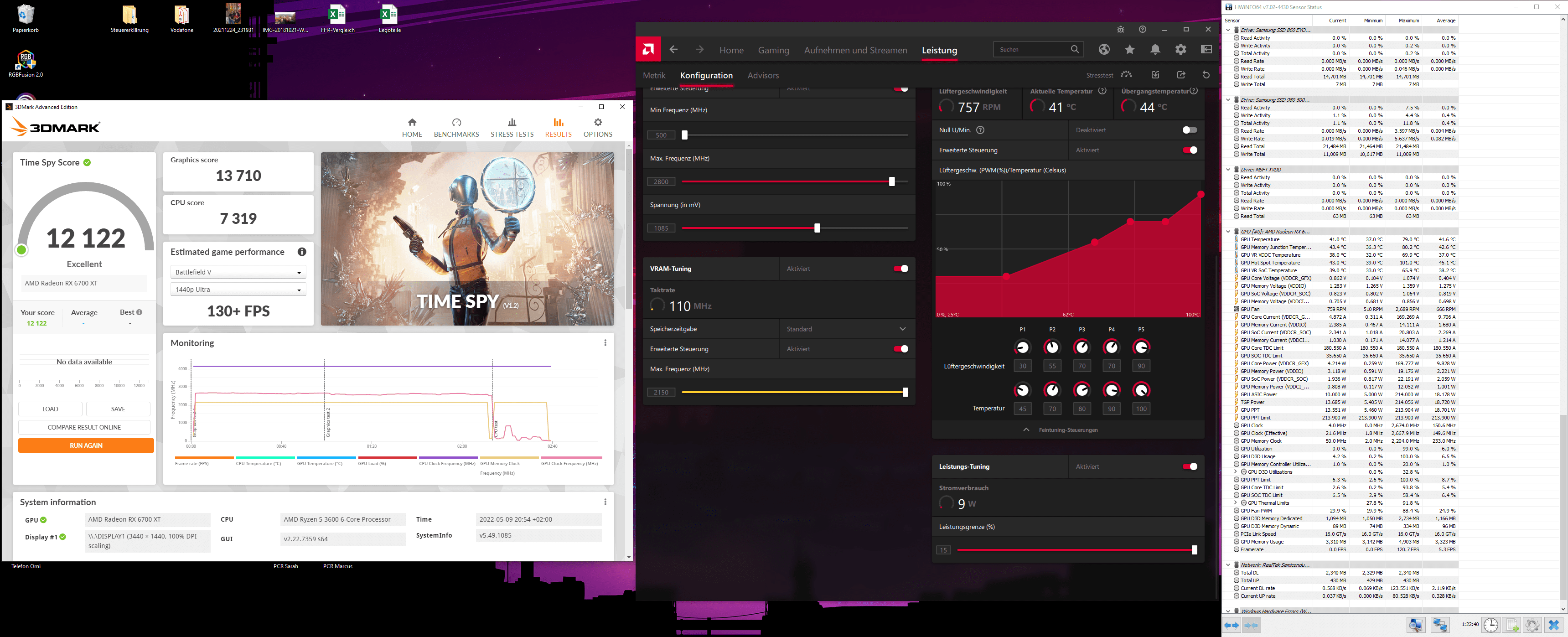Collapse Drive Samsung SSD 860 EVO group
Screen dimensions: 1568x637
[1228, 30]
